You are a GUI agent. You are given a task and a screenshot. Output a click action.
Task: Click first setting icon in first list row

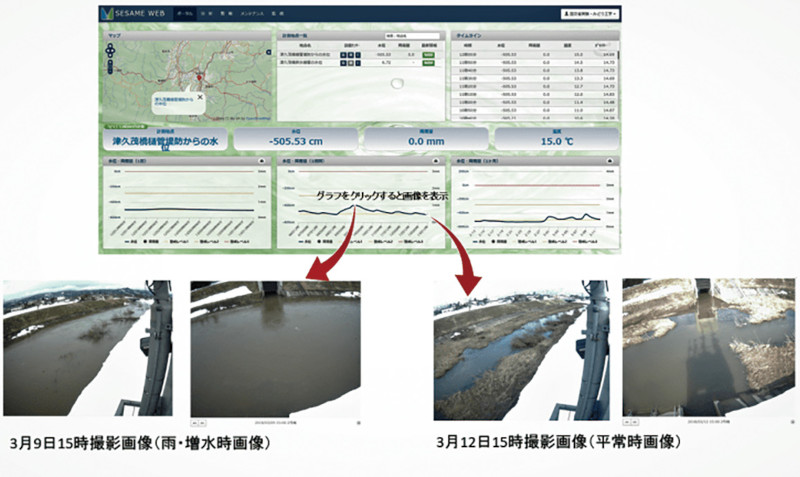click(x=344, y=55)
